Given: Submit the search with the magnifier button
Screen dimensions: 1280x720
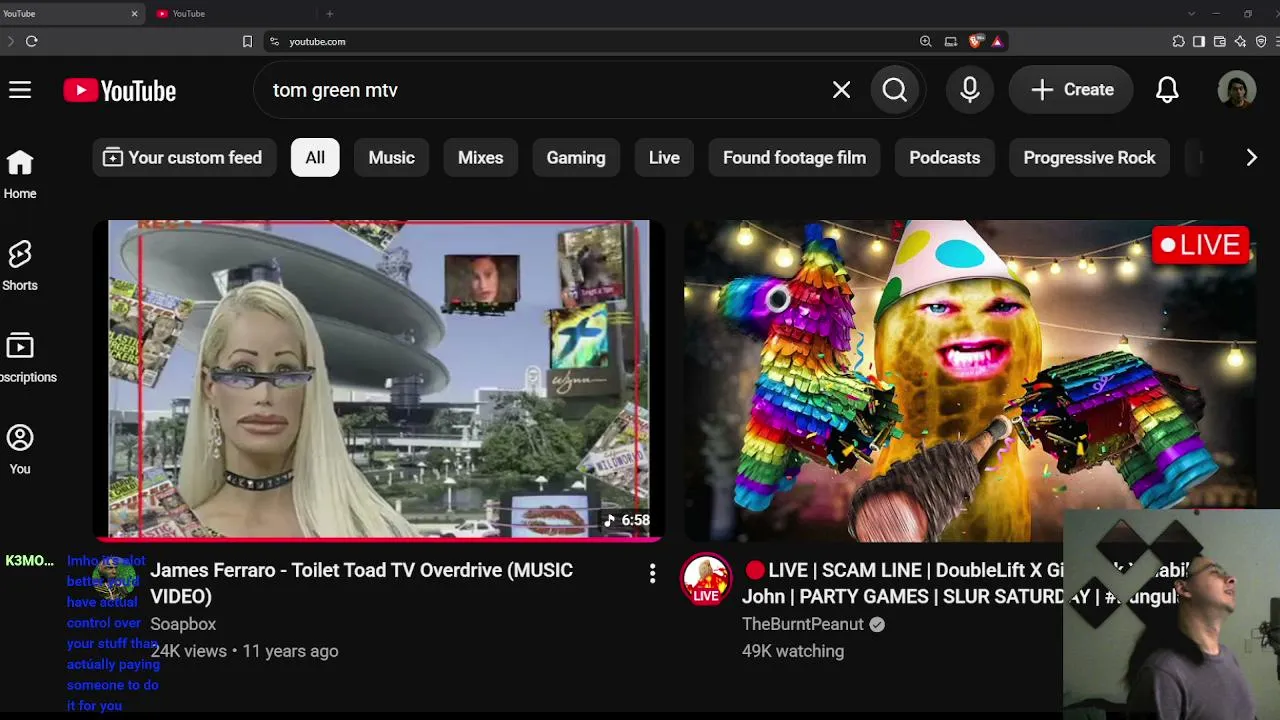Looking at the screenshot, I should pos(895,90).
